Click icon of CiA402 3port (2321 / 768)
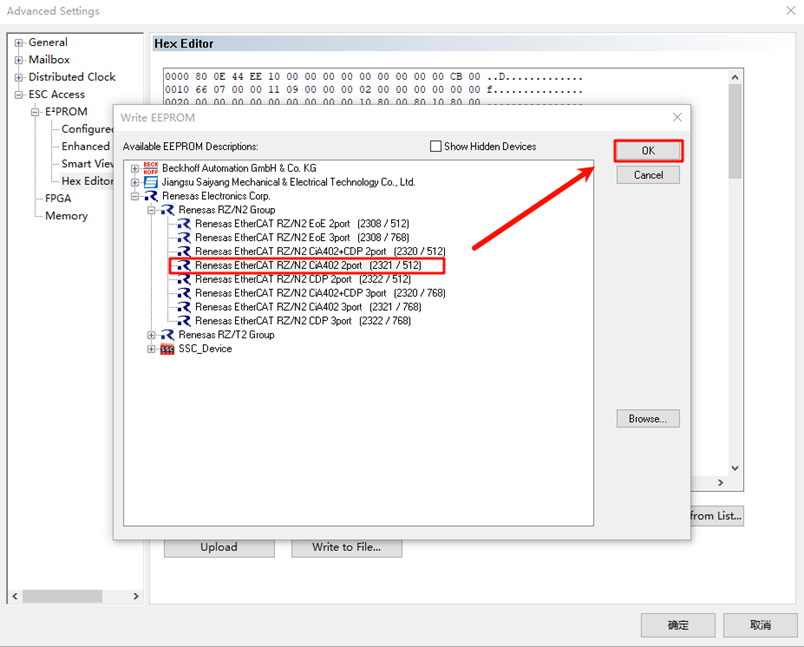 [x=184, y=307]
